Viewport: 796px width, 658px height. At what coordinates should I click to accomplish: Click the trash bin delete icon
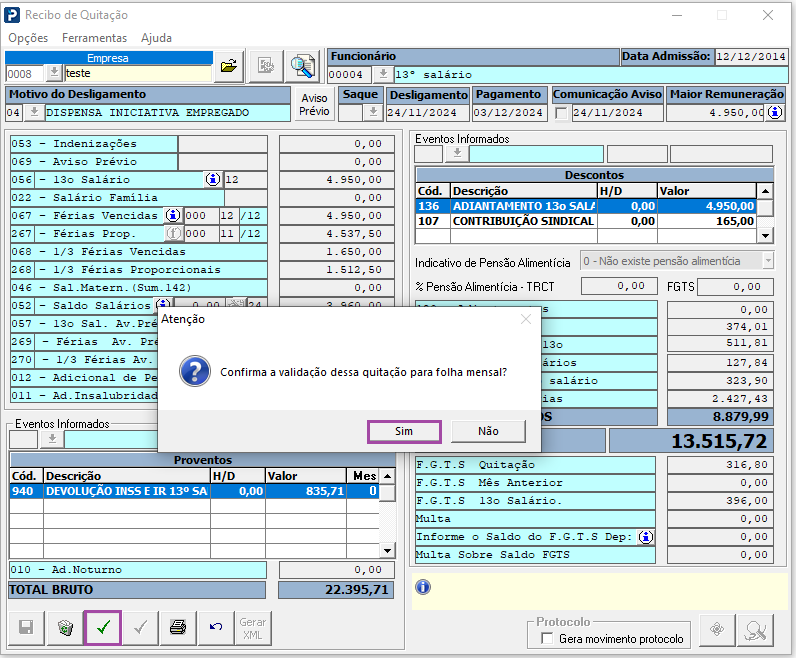point(65,628)
